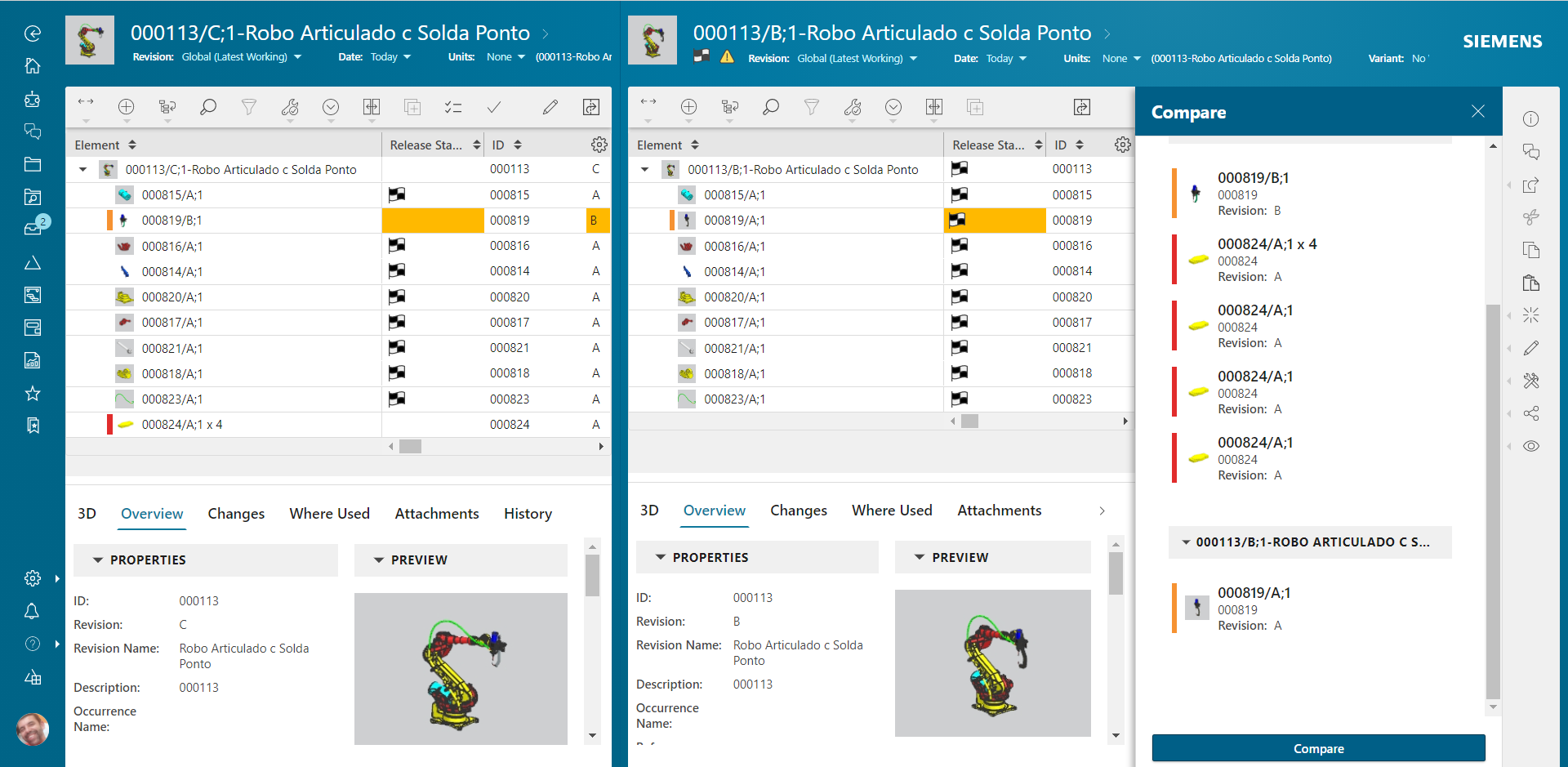Toggle the eye visibility icon in right sidebar

pos(1530,446)
